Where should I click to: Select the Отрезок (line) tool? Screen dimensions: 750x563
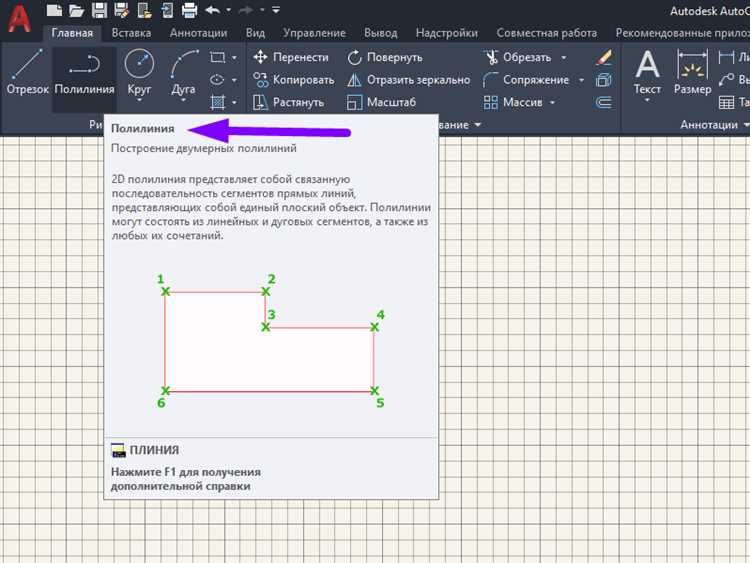pos(25,72)
